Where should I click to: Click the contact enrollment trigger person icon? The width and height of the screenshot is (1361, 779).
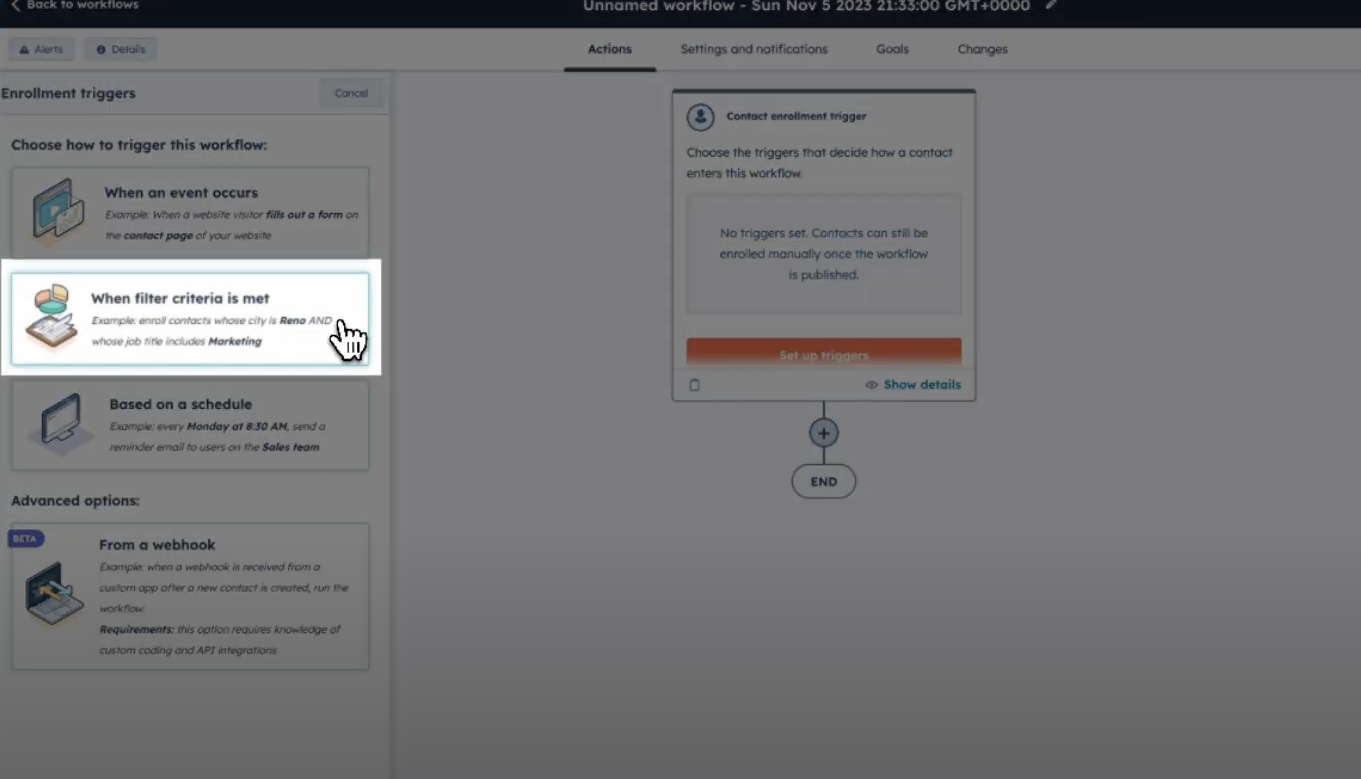pos(701,116)
